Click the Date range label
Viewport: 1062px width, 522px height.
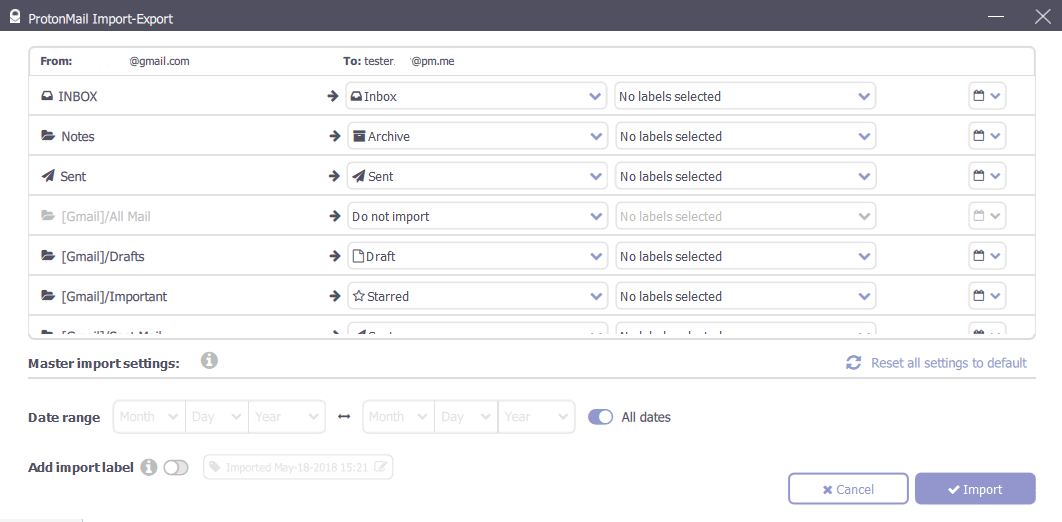pos(64,418)
